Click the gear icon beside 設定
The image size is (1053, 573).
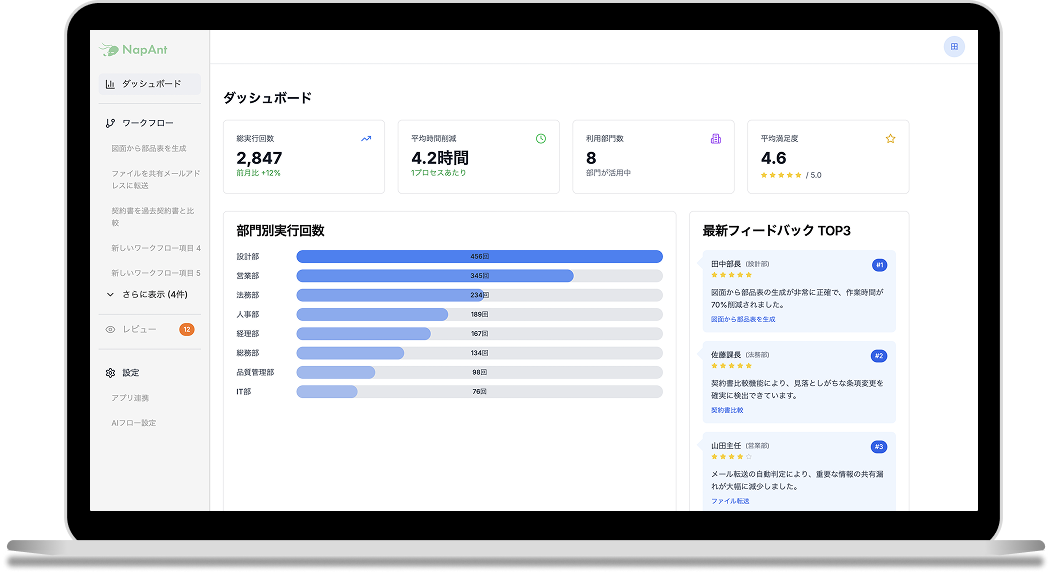coord(110,373)
